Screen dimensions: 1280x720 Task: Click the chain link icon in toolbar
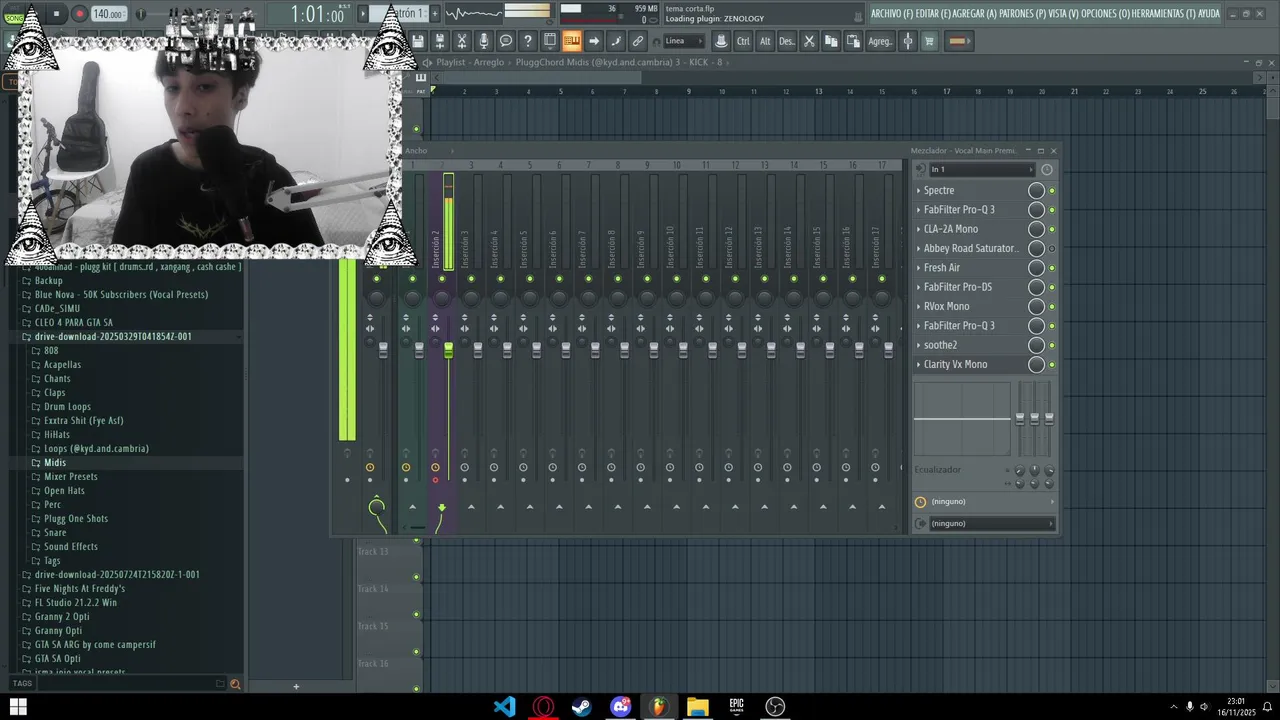click(638, 41)
